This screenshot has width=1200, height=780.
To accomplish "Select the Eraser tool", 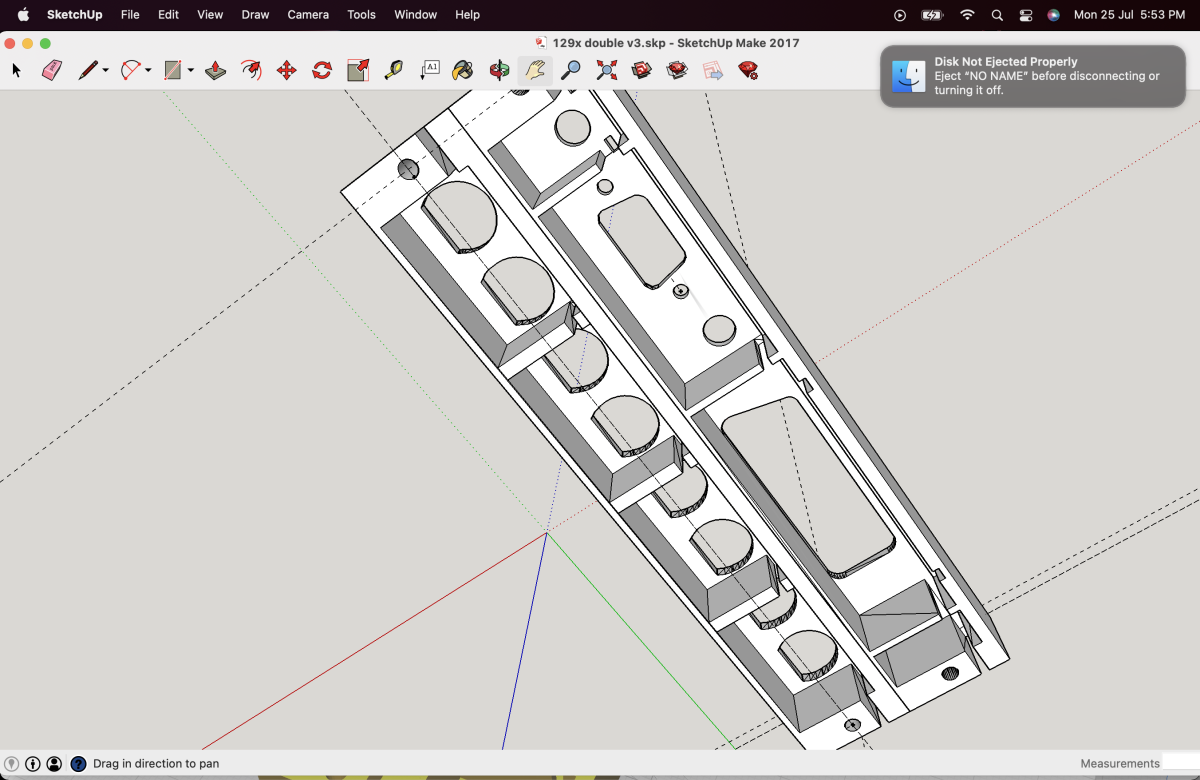I will point(52,70).
